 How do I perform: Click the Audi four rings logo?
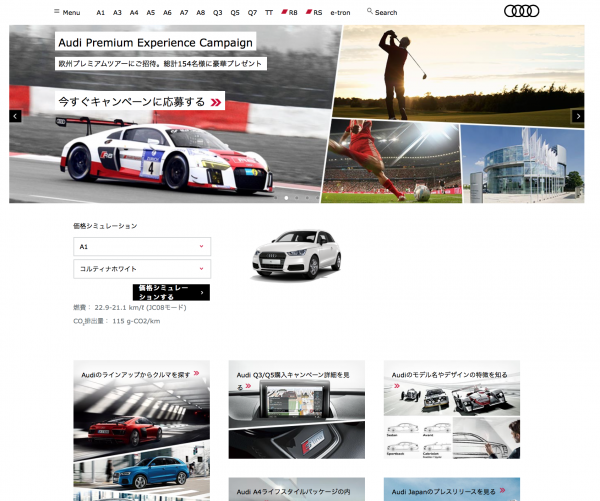[521, 11]
